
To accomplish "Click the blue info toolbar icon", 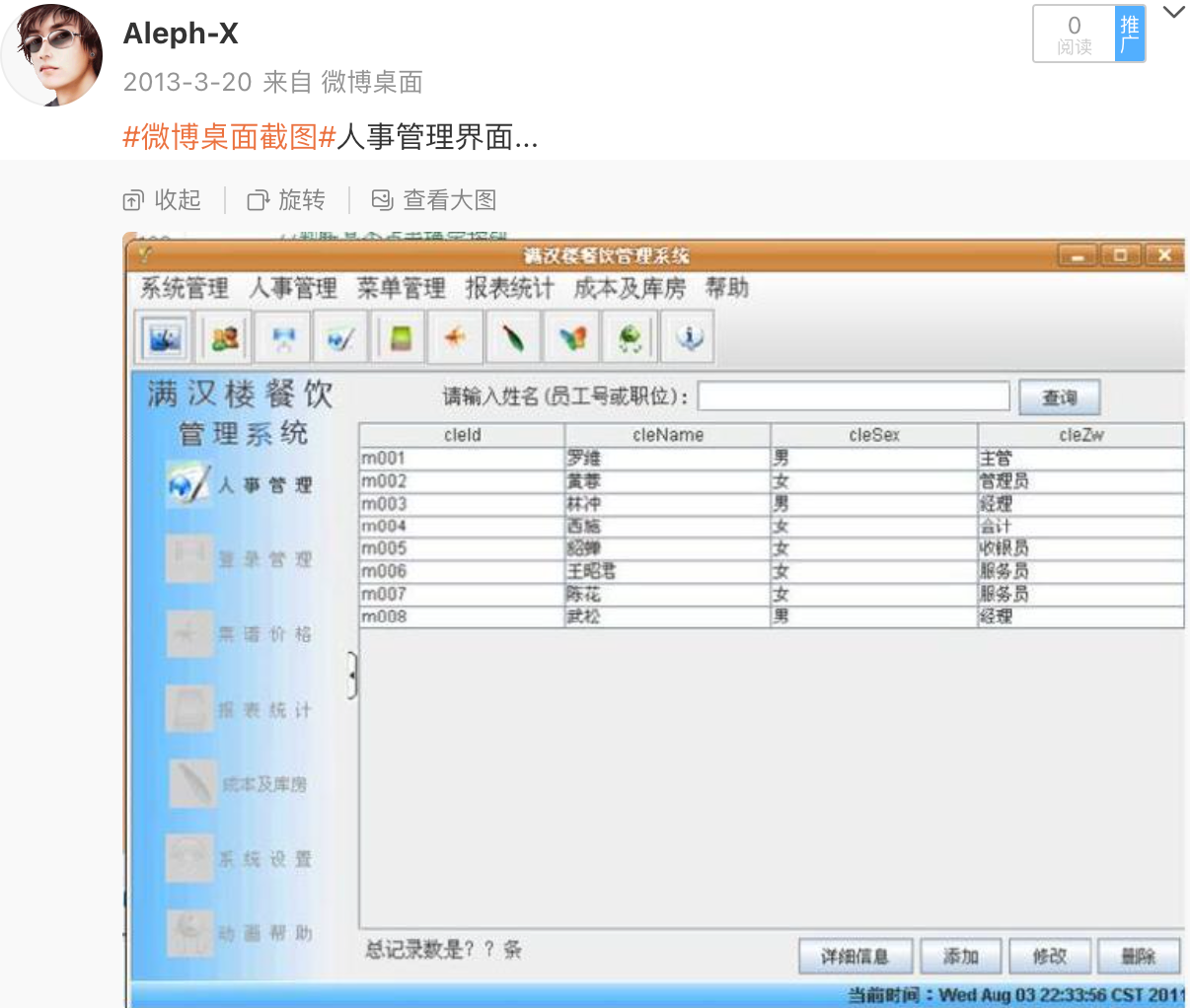I will [x=688, y=339].
